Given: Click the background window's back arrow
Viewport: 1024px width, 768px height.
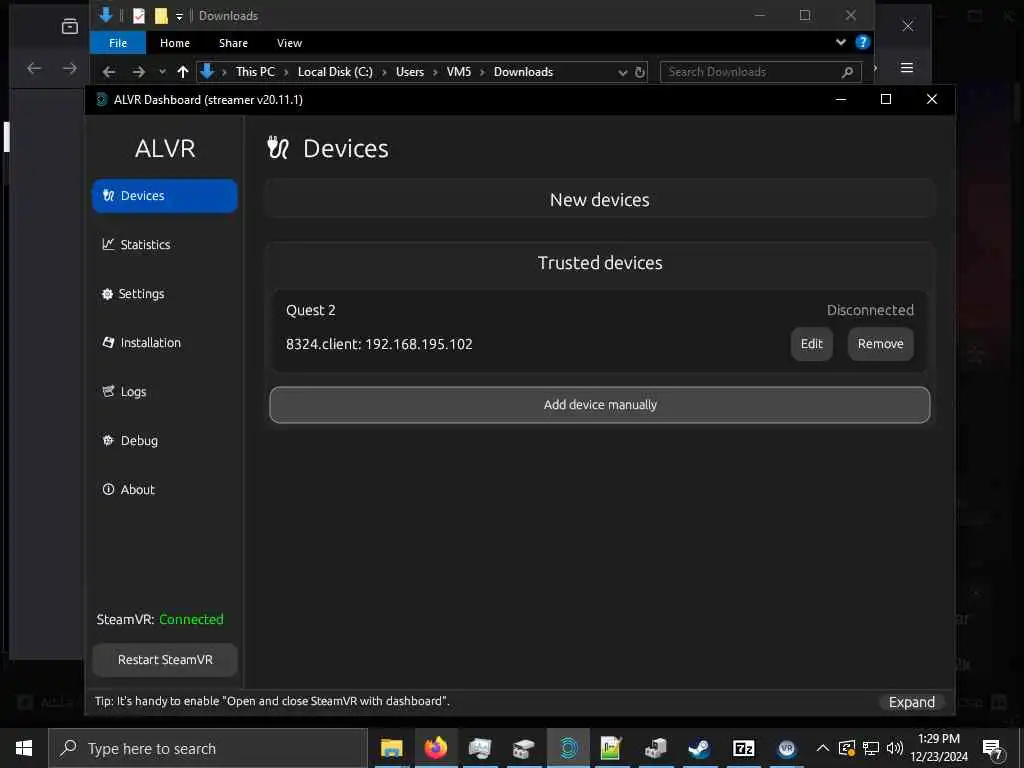Looking at the screenshot, I should 34,68.
